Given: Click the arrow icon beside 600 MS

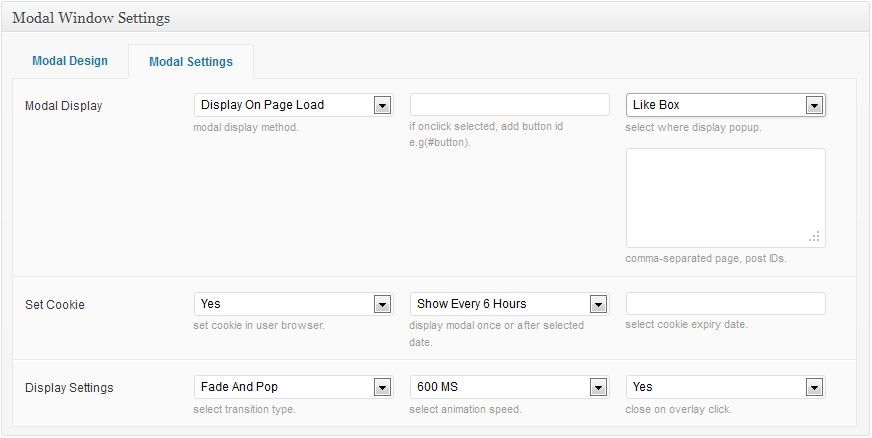Looking at the screenshot, I should click(598, 387).
